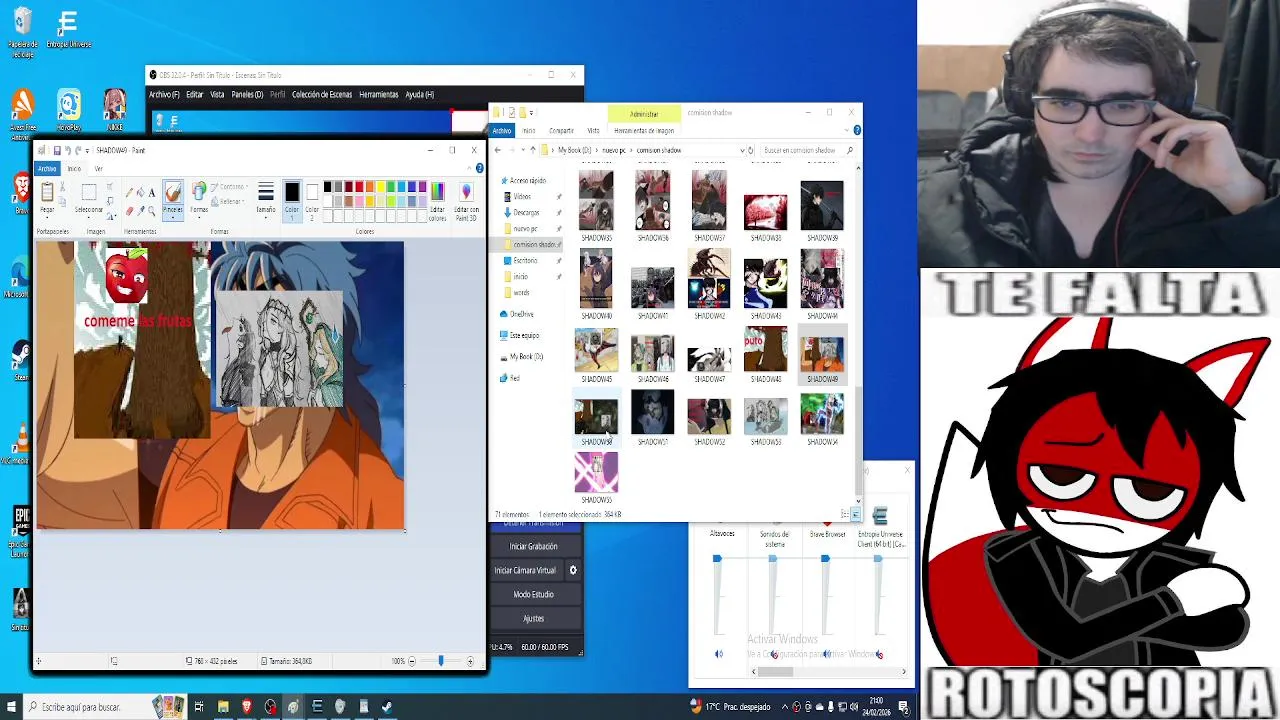Click the Paint help question mark icon

click(x=479, y=168)
